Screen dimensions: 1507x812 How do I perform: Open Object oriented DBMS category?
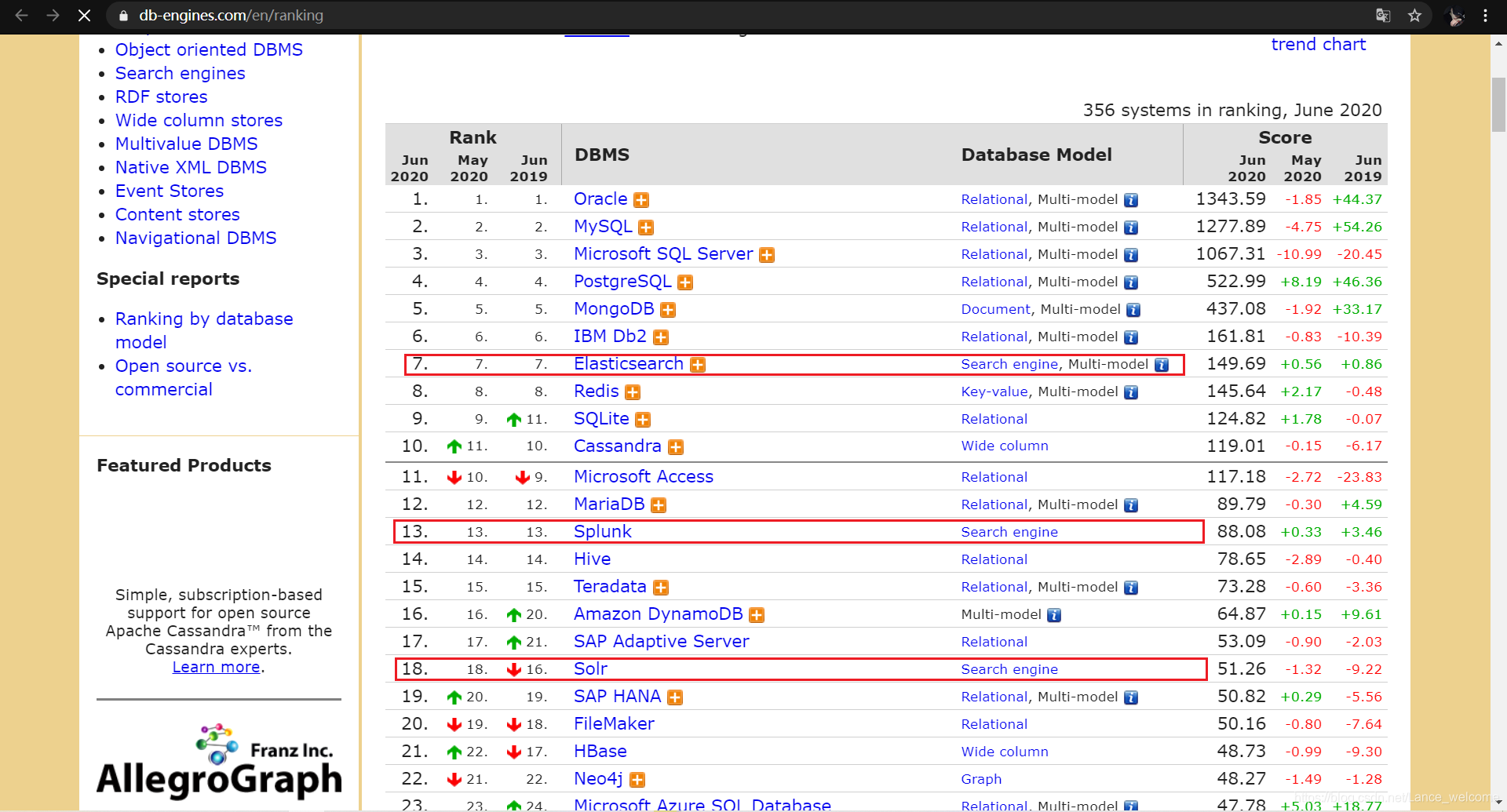pyautogui.click(x=209, y=49)
